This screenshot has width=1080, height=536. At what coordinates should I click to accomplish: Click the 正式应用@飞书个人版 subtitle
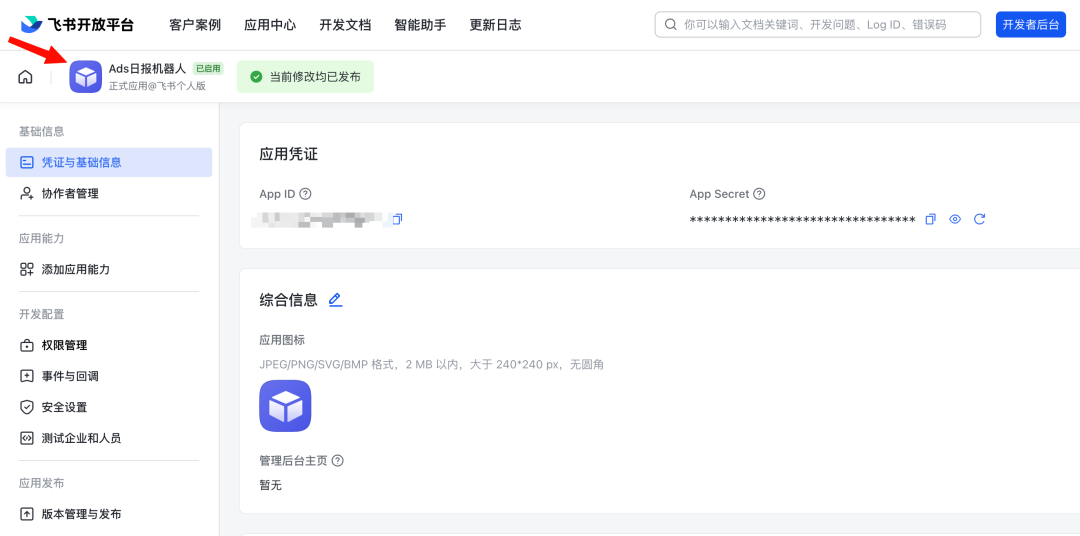click(157, 86)
